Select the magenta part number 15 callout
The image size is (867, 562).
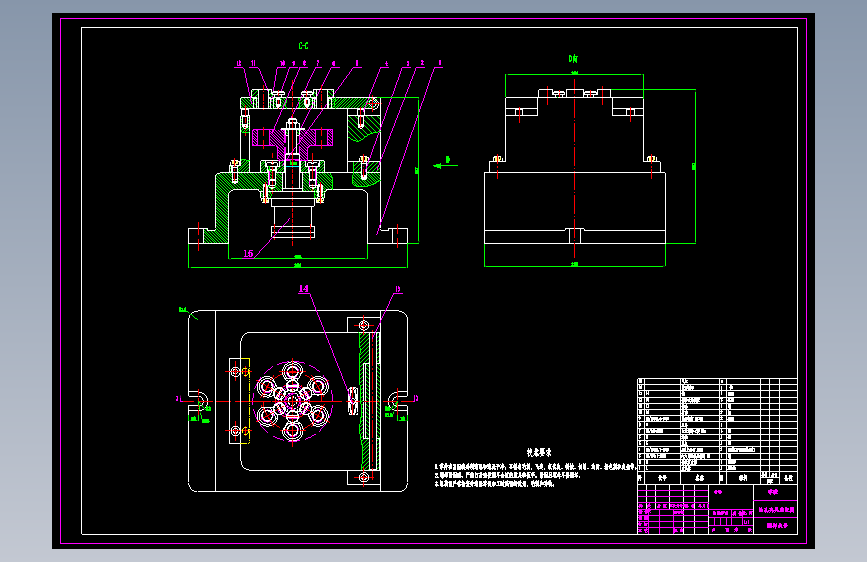click(x=248, y=253)
